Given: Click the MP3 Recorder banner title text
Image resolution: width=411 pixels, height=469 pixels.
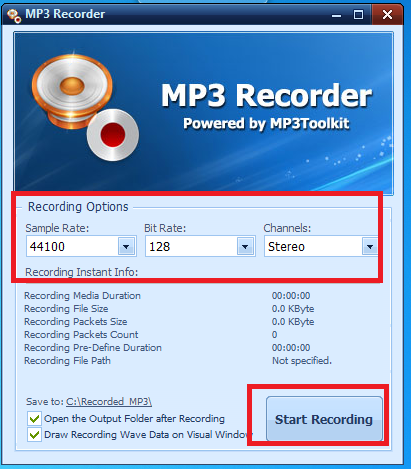Looking at the screenshot, I should (266, 95).
